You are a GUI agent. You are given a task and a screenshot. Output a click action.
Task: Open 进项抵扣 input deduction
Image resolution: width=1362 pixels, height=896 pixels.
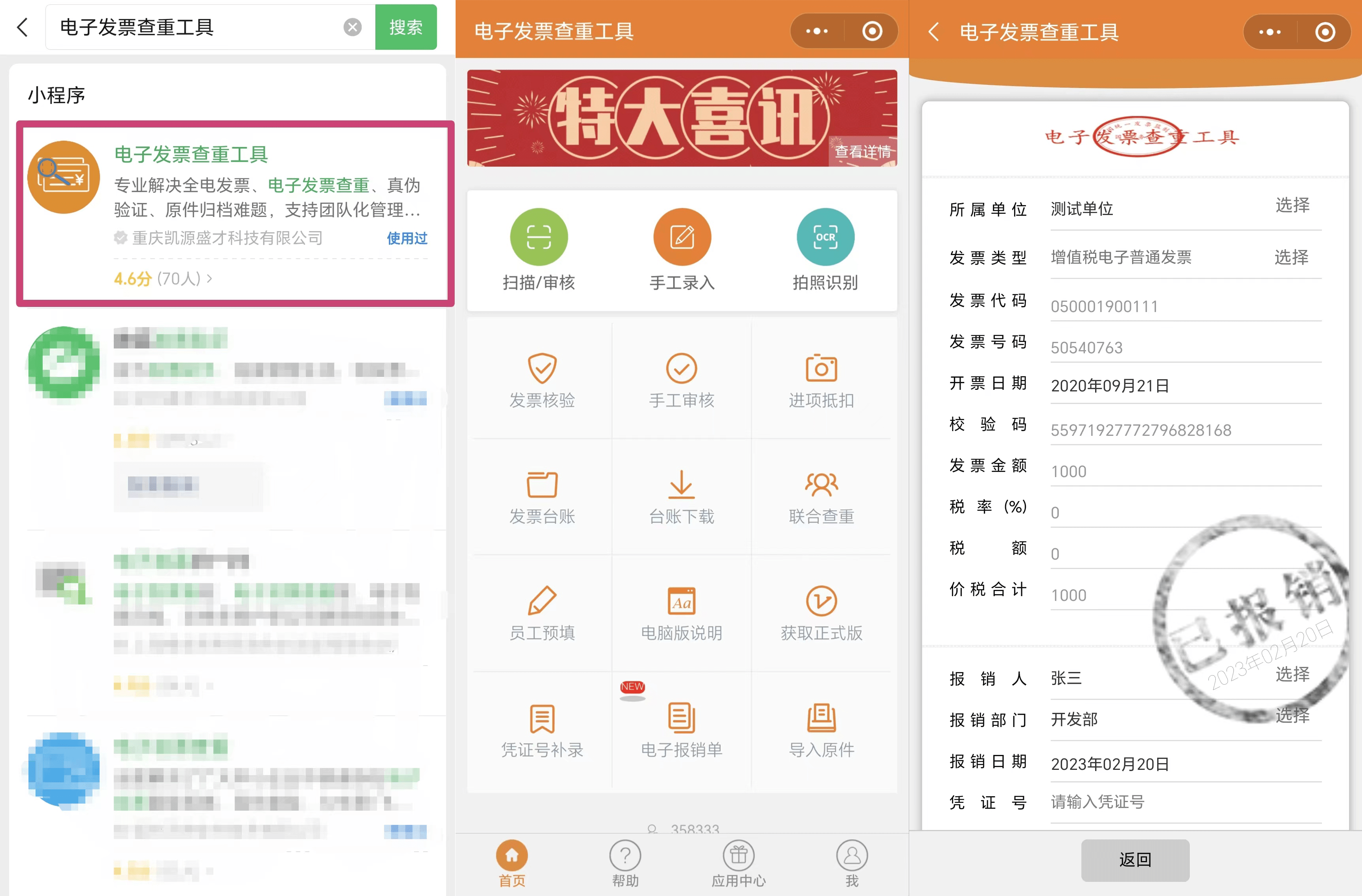pos(821,380)
